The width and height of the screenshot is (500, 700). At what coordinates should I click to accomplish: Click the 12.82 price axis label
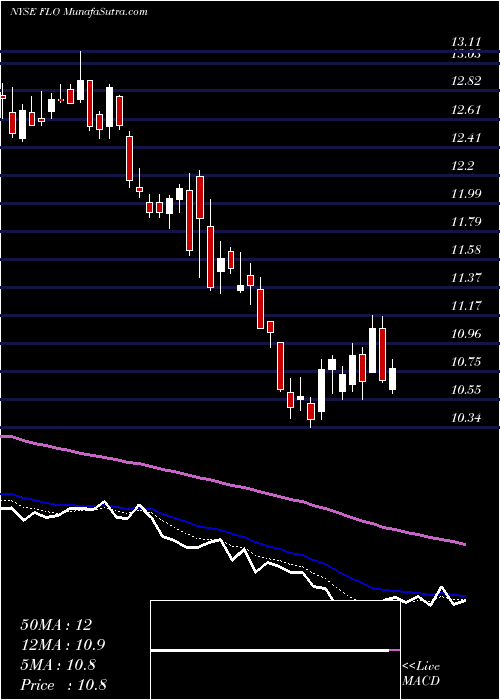466,81
